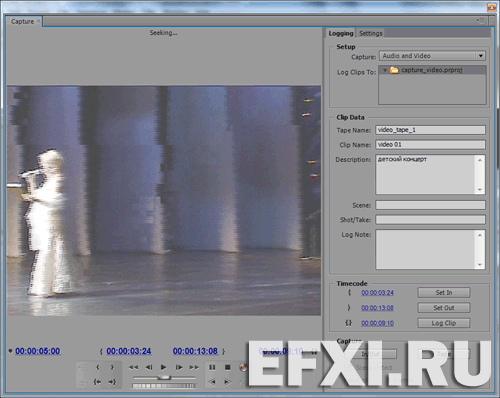The width and height of the screenshot is (500, 398).
Task: Switch to the Settings tab
Action: click(371, 33)
